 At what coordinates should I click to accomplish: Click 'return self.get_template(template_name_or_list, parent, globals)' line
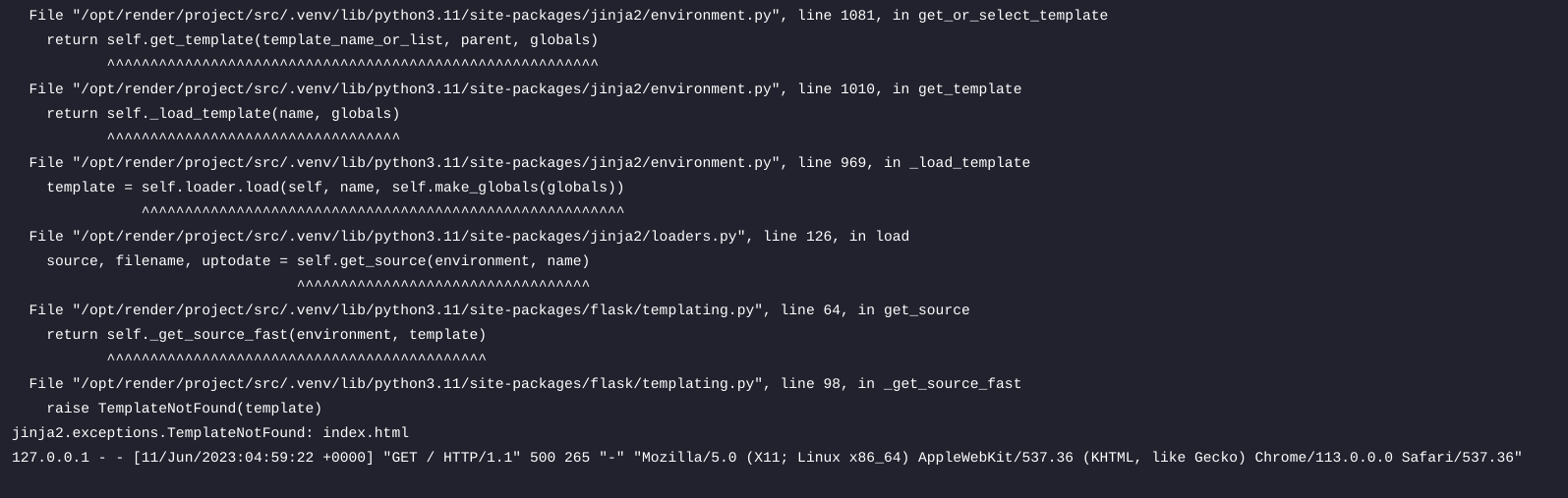click(322, 40)
